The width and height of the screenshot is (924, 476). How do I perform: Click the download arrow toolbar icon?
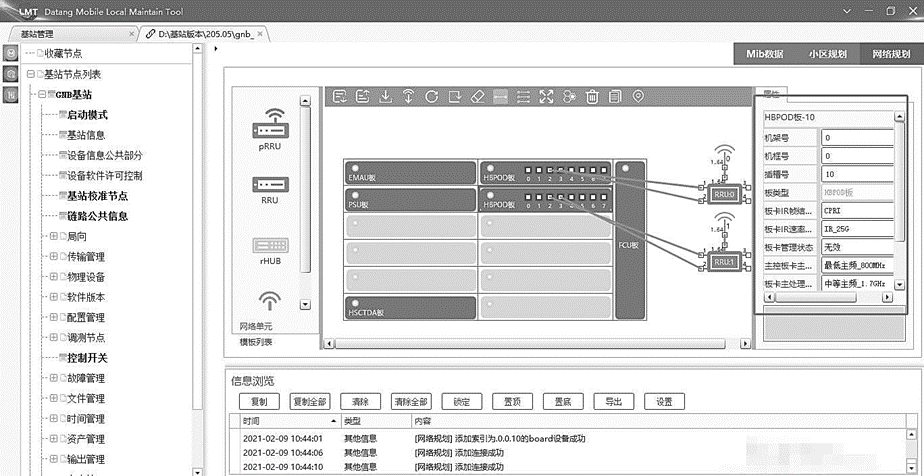click(x=385, y=97)
